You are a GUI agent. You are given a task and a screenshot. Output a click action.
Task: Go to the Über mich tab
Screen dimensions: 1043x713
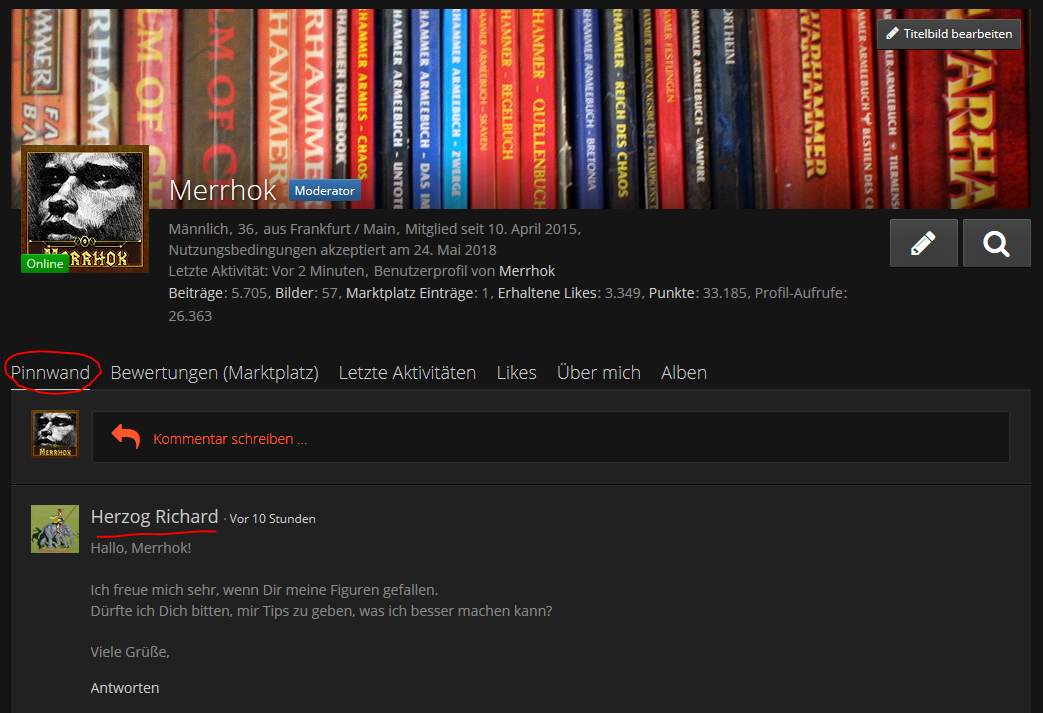(598, 372)
